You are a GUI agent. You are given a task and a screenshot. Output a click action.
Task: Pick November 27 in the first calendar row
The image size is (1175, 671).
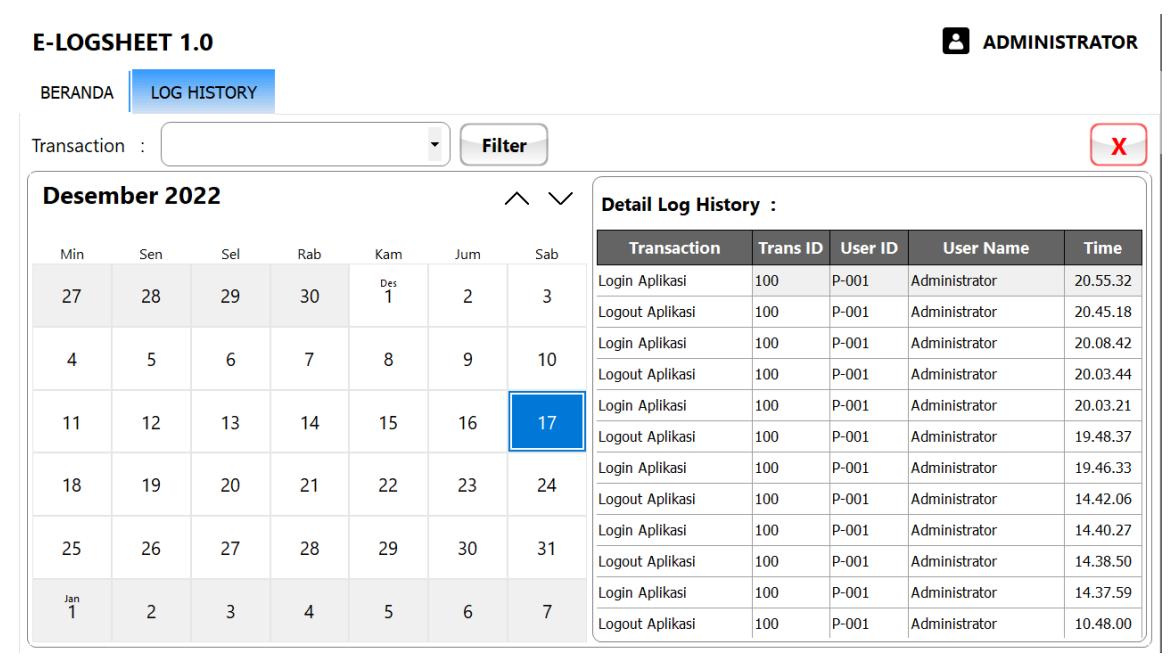[x=71, y=295]
